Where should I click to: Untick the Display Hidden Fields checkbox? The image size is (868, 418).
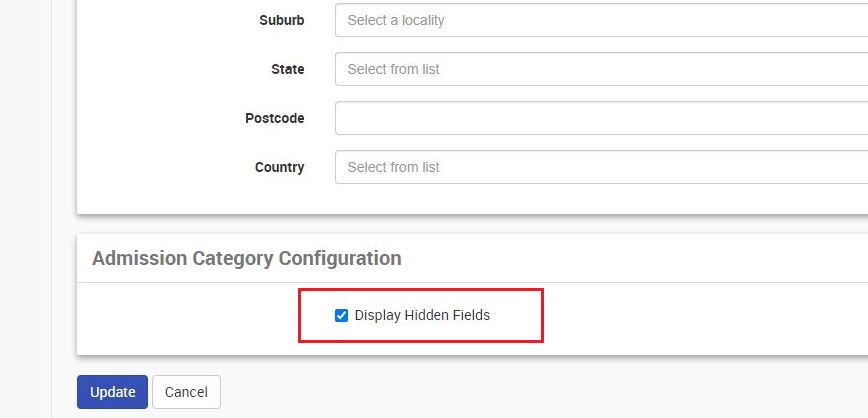pos(342,316)
